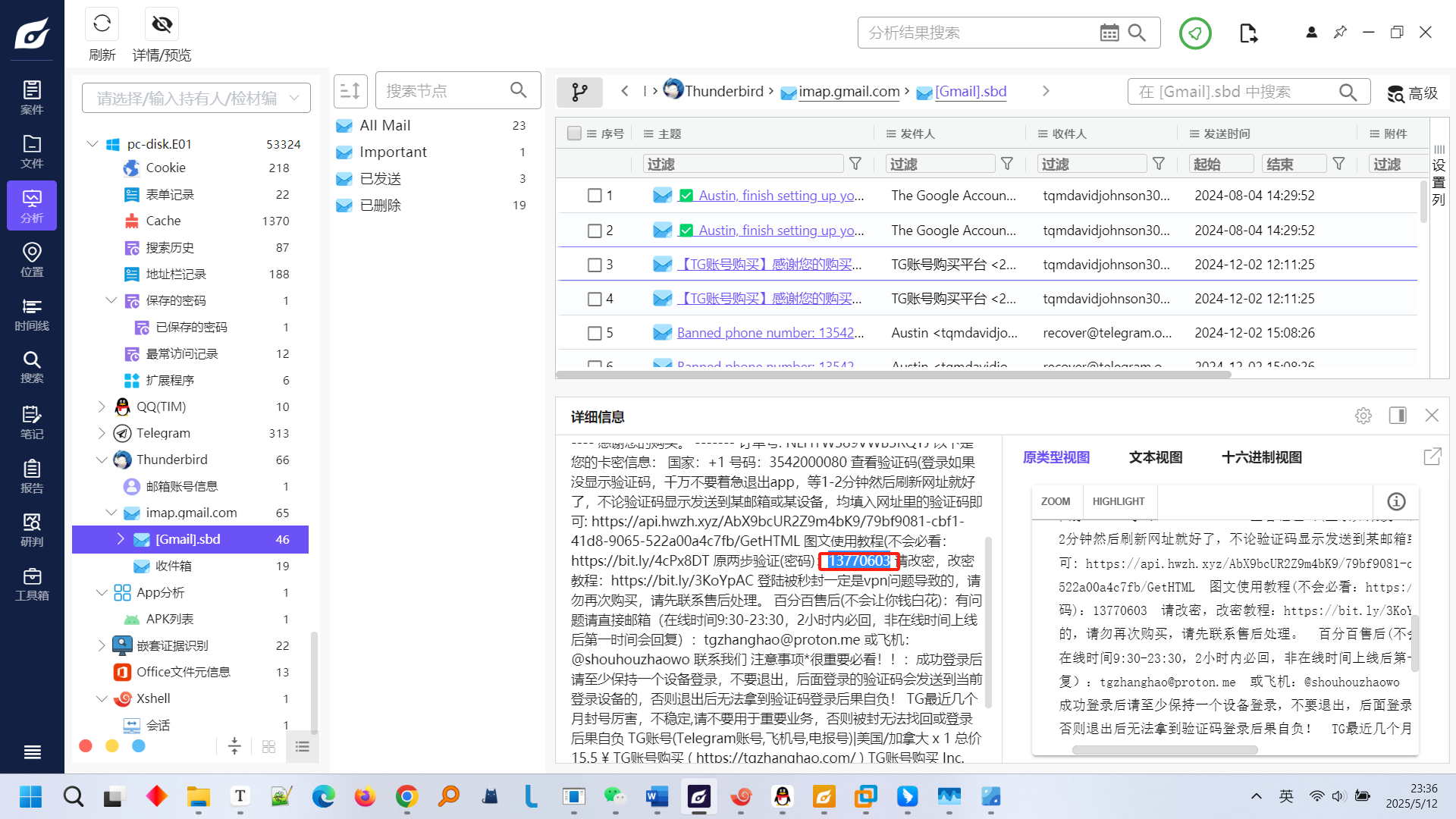Click the yellow color dot at tree bottom

[112, 746]
